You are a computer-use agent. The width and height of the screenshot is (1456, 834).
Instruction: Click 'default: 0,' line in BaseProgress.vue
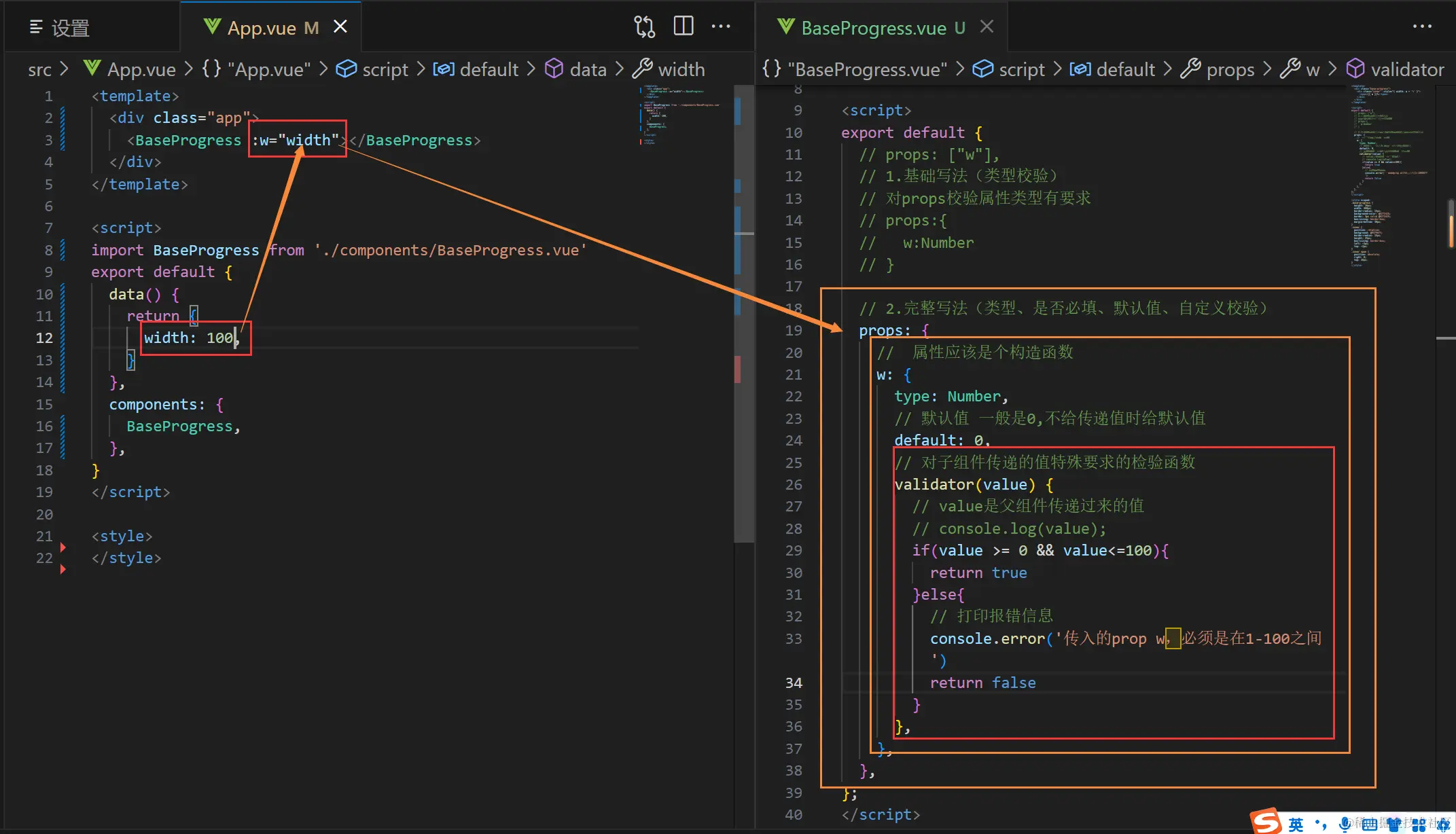(x=942, y=440)
